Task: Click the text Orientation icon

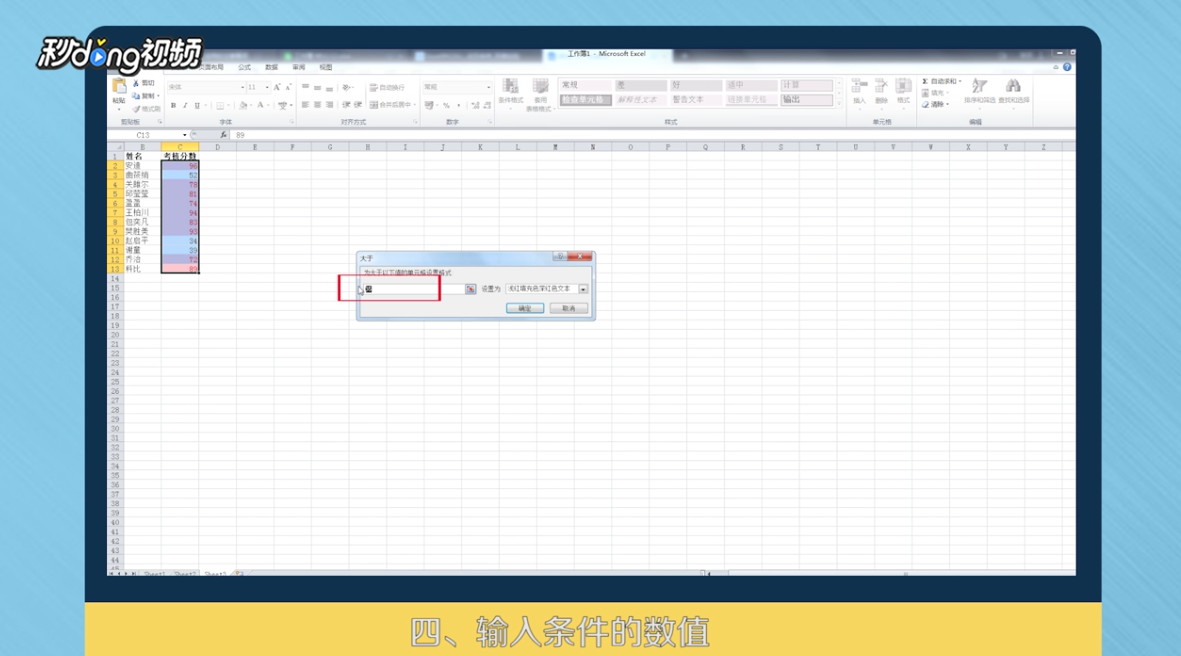Action: tap(346, 87)
